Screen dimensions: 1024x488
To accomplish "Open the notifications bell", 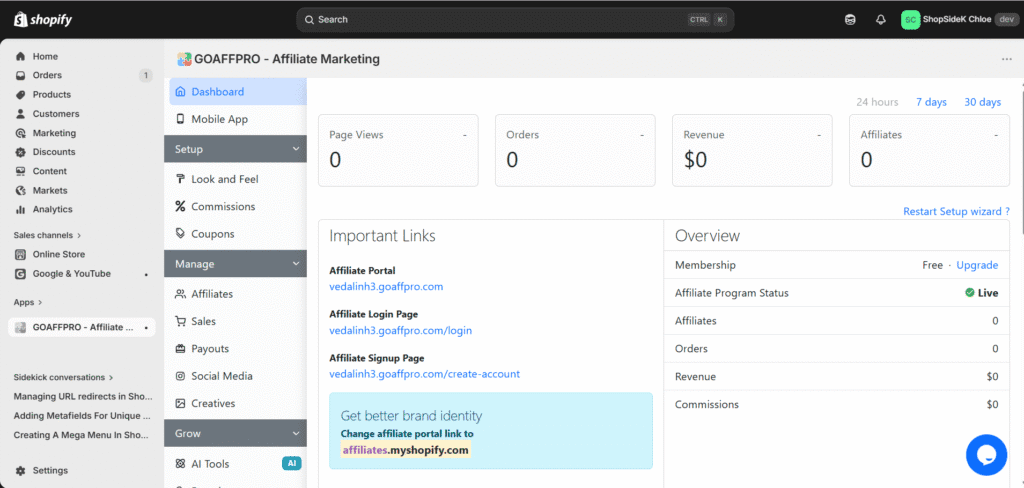I will pyautogui.click(x=880, y=20).
